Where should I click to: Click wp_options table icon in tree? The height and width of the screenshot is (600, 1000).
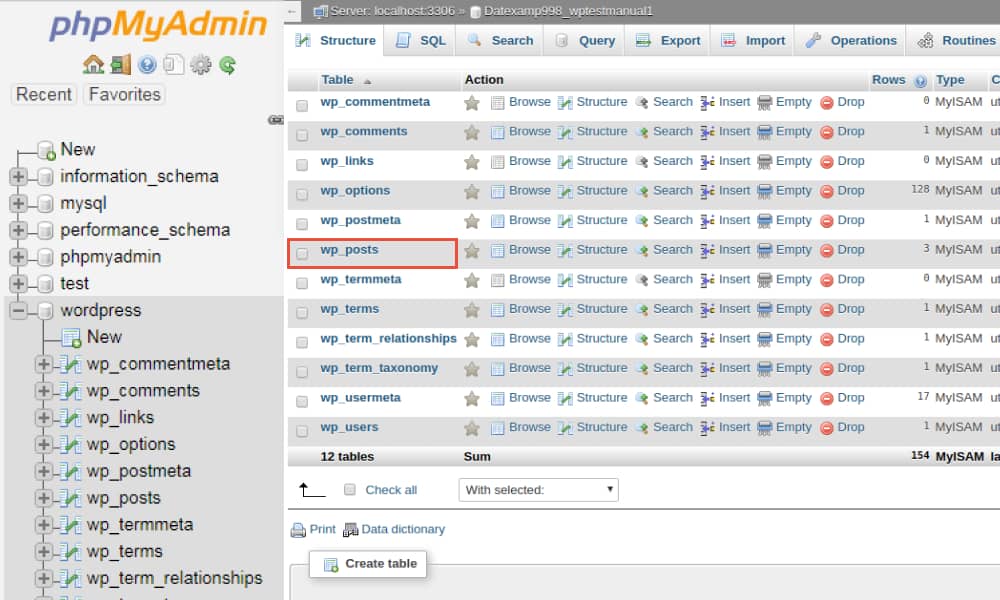(70, 444)
